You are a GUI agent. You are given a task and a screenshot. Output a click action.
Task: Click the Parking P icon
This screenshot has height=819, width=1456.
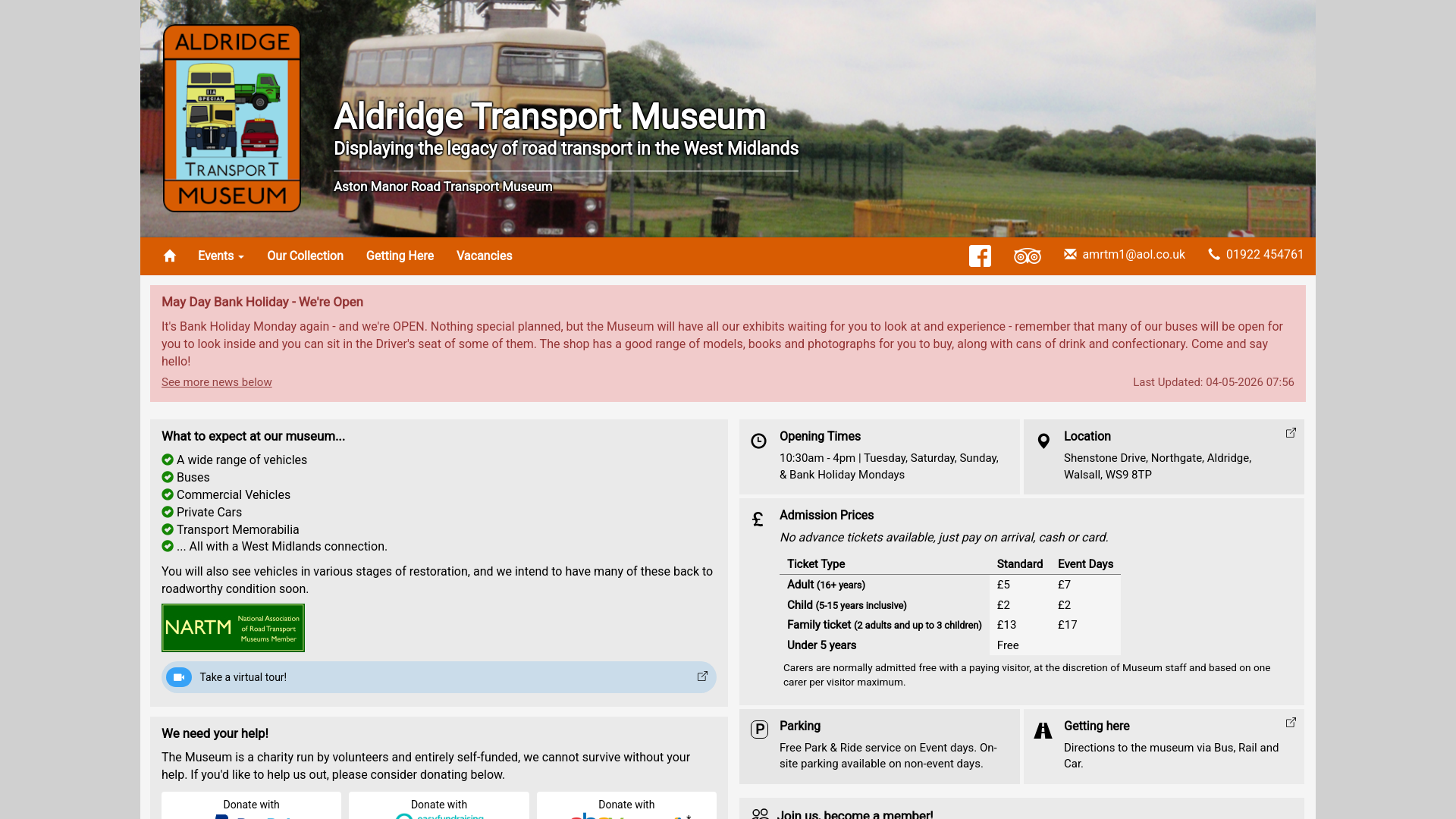pos(759,730)
